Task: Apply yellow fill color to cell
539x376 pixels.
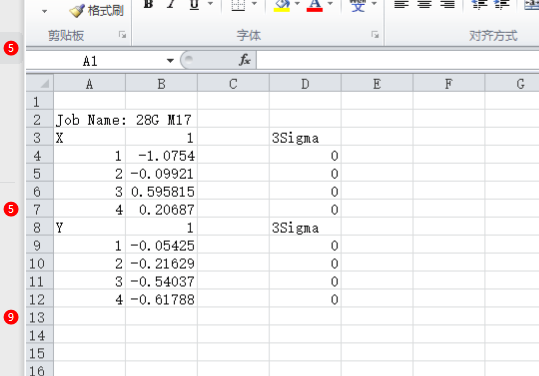Action: 282,5
